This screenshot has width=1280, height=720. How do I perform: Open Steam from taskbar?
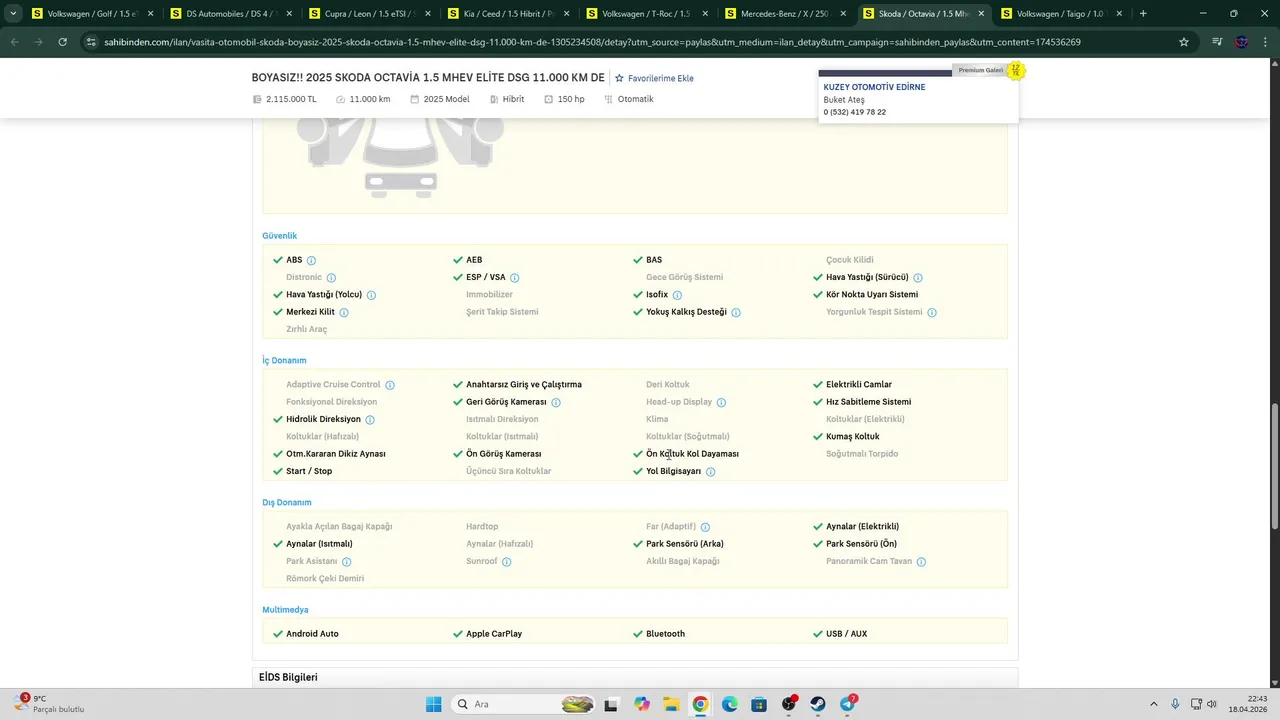tap(818, 704)
